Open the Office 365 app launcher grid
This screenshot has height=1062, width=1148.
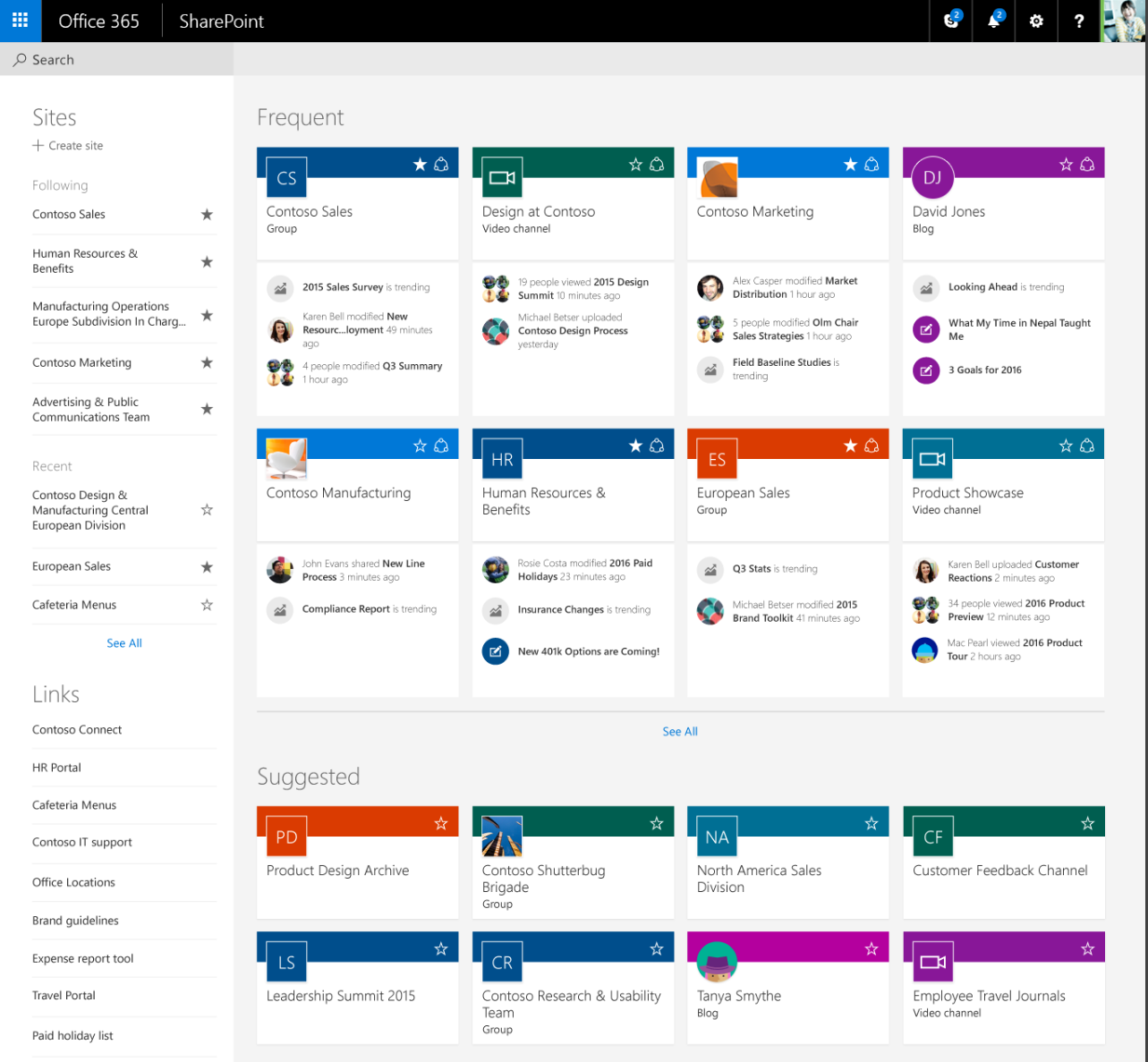(21, 21)
